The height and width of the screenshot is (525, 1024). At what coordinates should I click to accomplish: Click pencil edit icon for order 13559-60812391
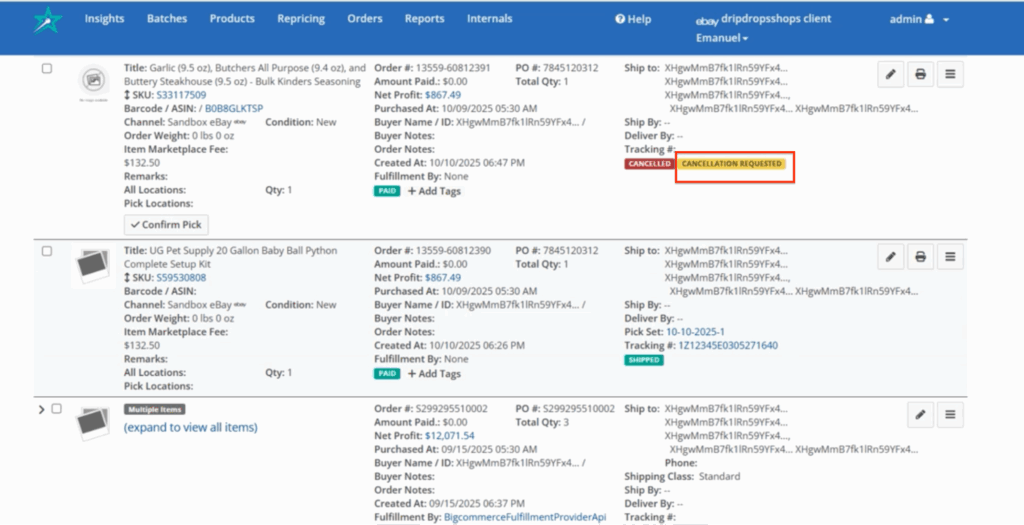coord(890,73)
